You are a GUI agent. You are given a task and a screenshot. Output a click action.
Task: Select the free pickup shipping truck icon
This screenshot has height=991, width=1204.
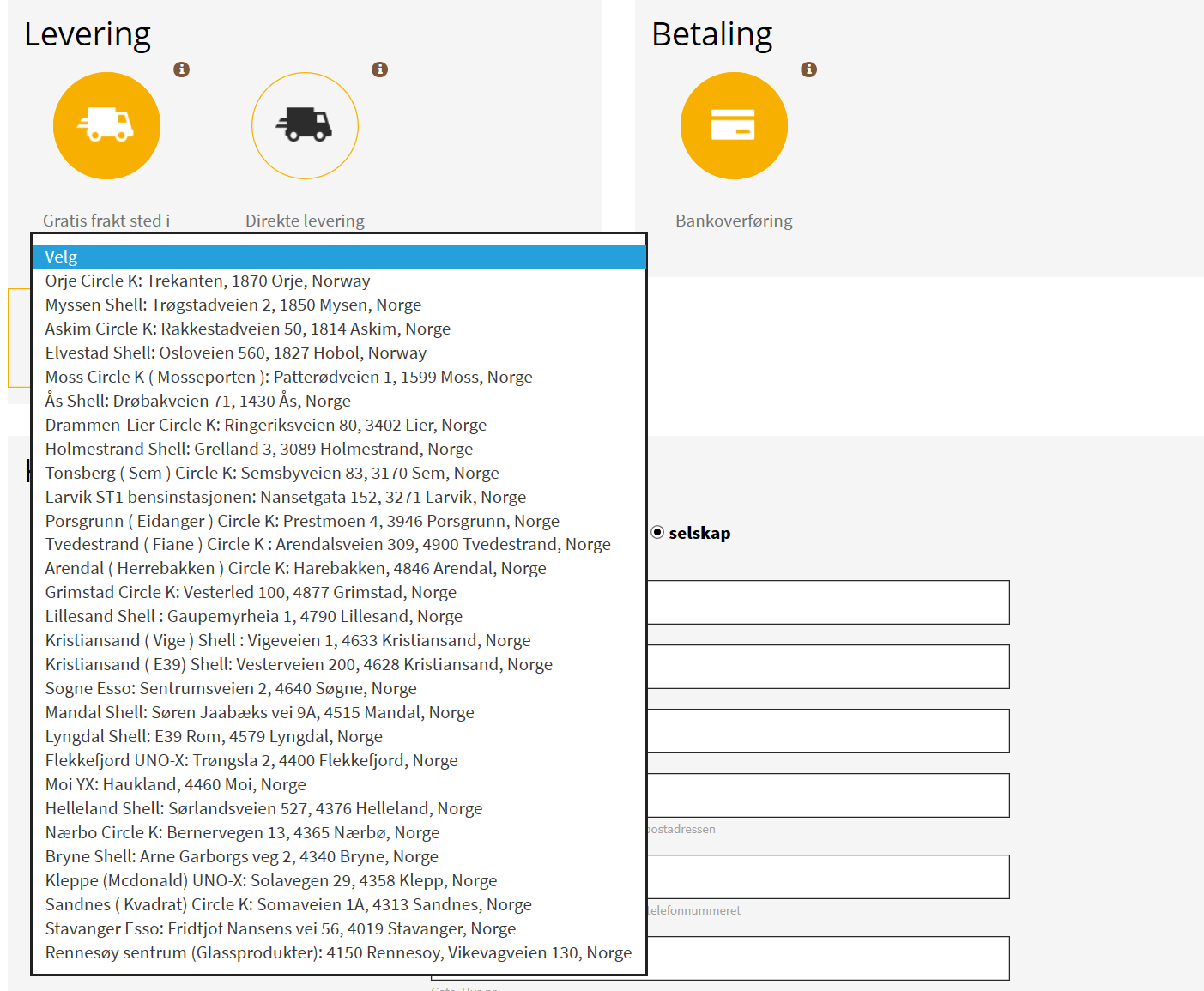point(106,125)
